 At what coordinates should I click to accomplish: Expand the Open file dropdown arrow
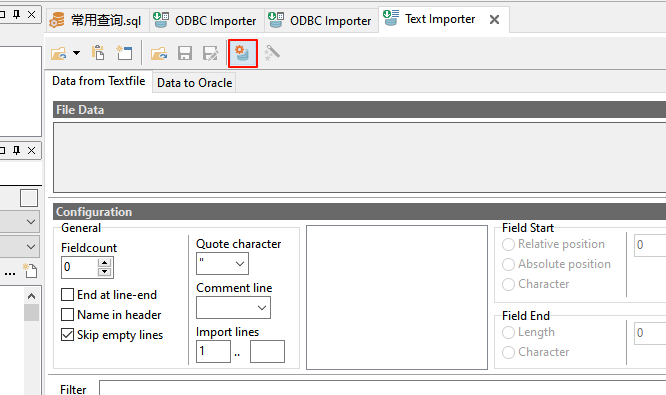76,53
